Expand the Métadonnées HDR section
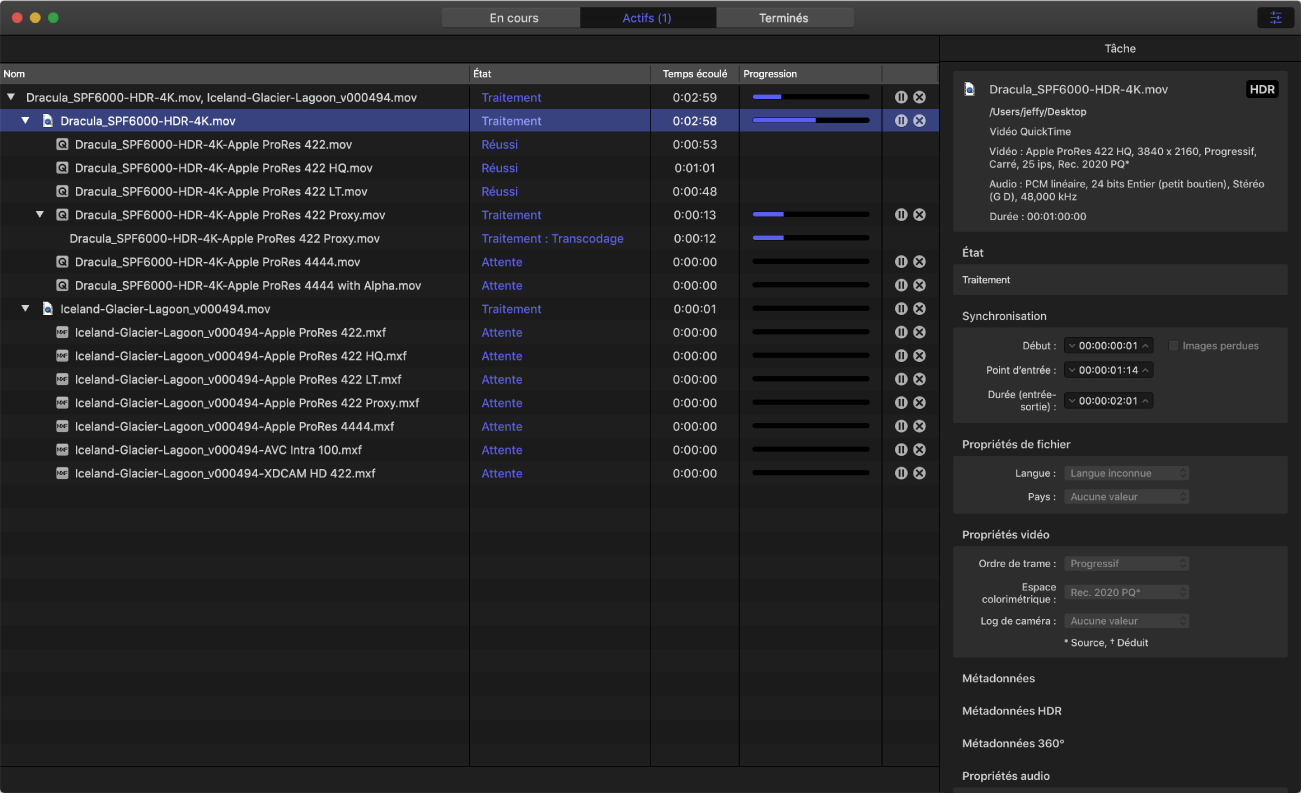Viewport: 1301px width, 793px height. coord(1011,711)
